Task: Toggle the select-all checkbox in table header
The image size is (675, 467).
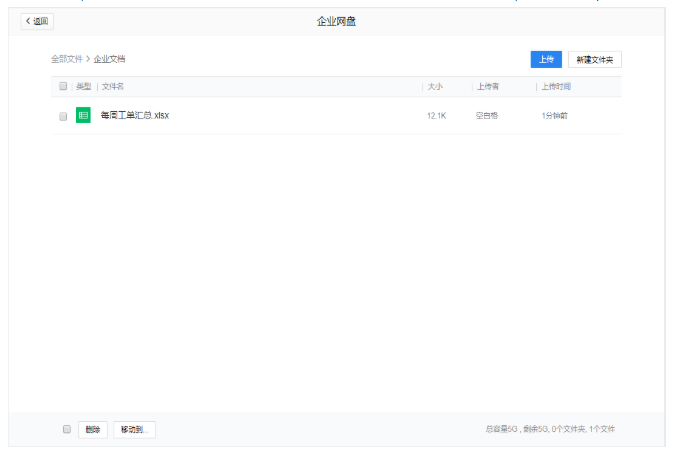Action: (63, 87)
